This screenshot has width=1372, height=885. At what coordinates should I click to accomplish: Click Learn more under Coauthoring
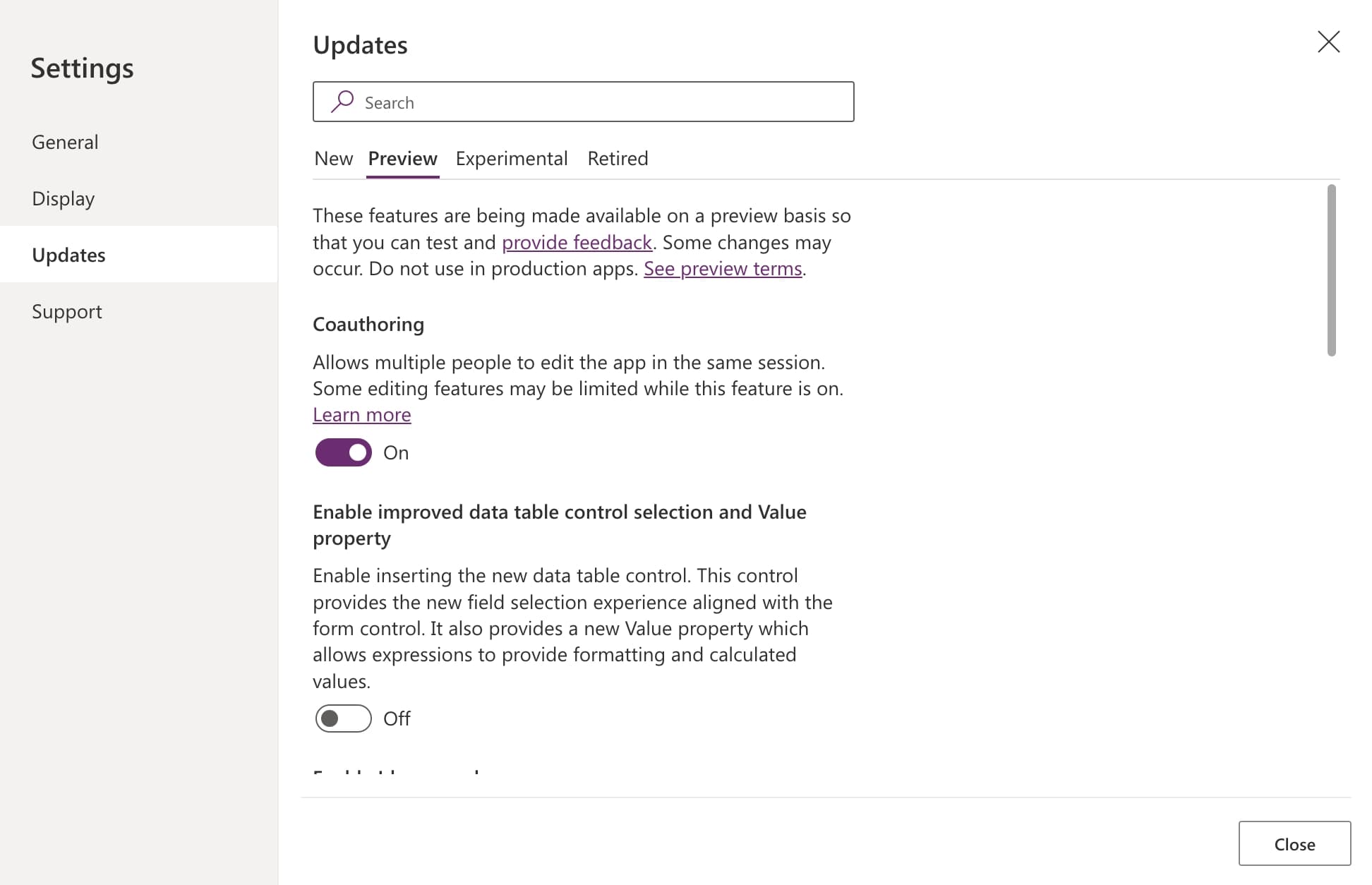point(361,415)
